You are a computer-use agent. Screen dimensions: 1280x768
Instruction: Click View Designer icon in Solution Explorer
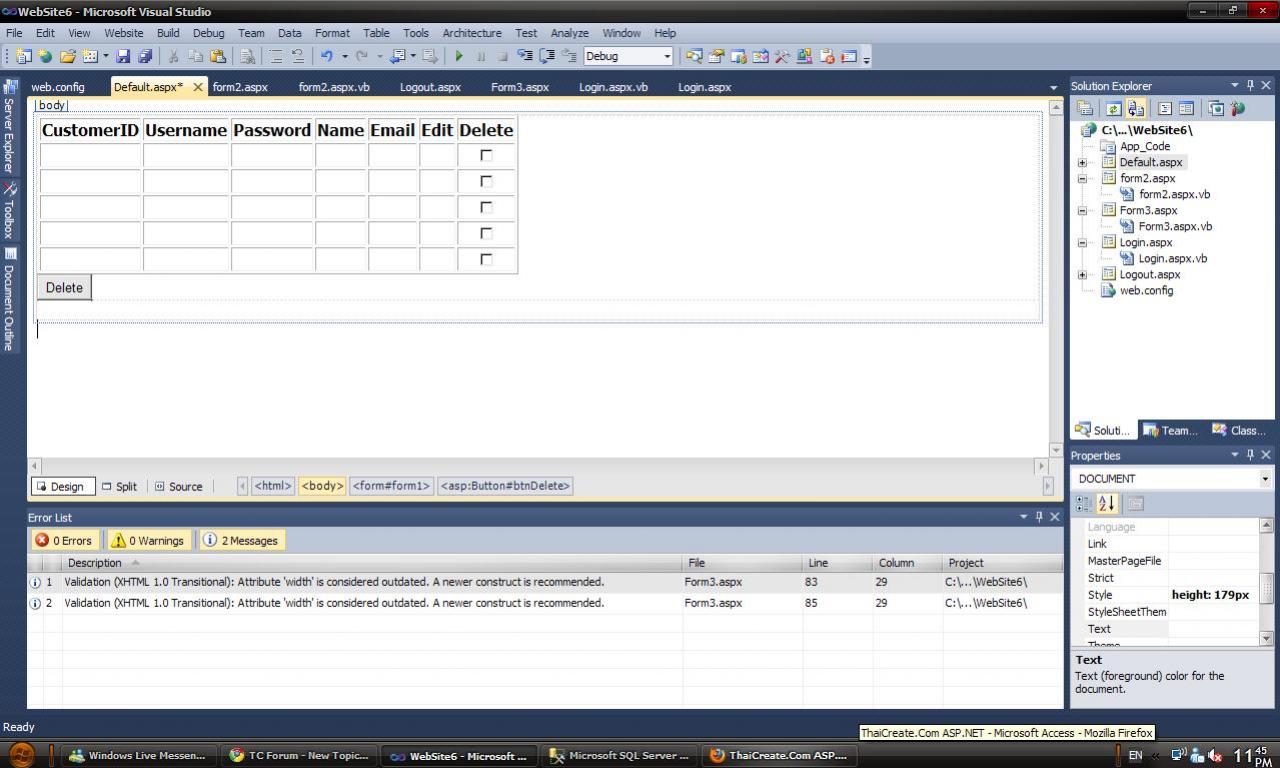point(1186,109)
